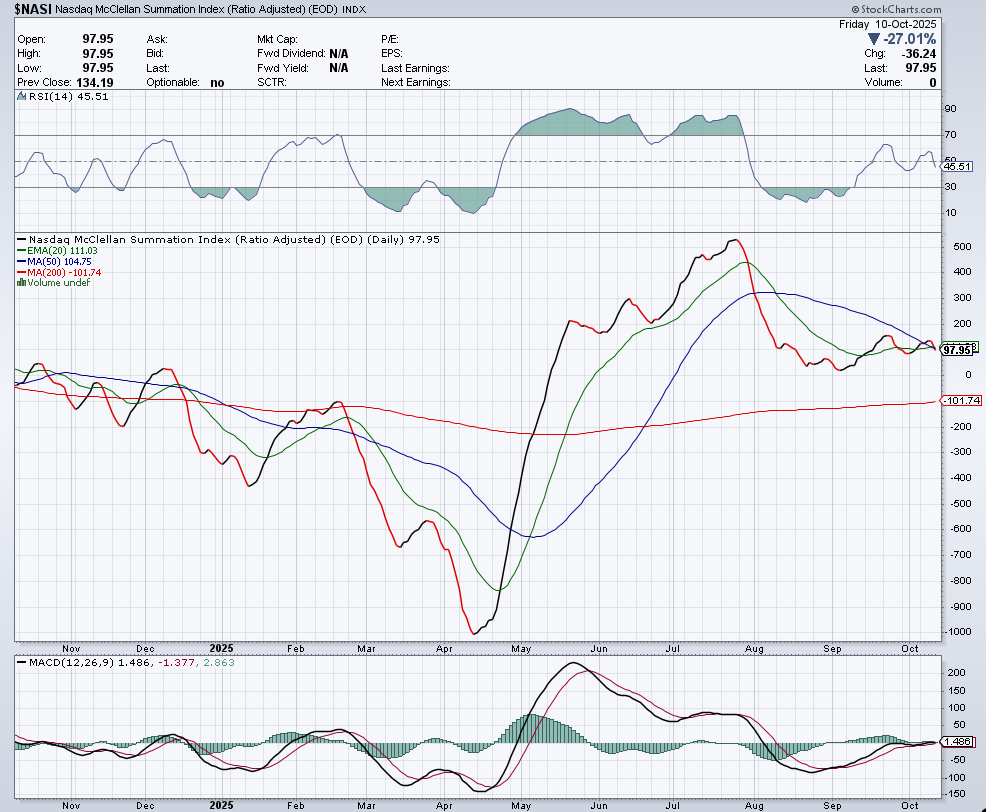
Task: Click the Oct label under the MACD panel
Action: [x=910, y=806]
